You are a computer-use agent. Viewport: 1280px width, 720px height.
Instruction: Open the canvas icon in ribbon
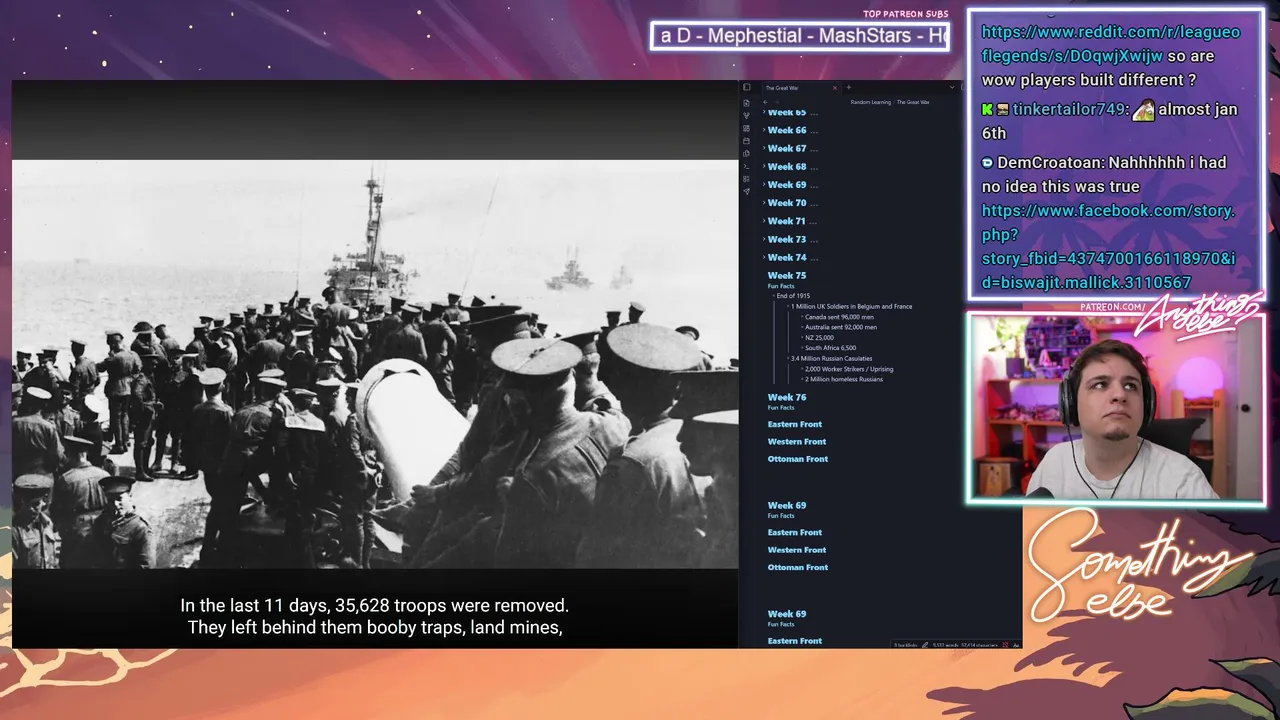click(746, 129)
